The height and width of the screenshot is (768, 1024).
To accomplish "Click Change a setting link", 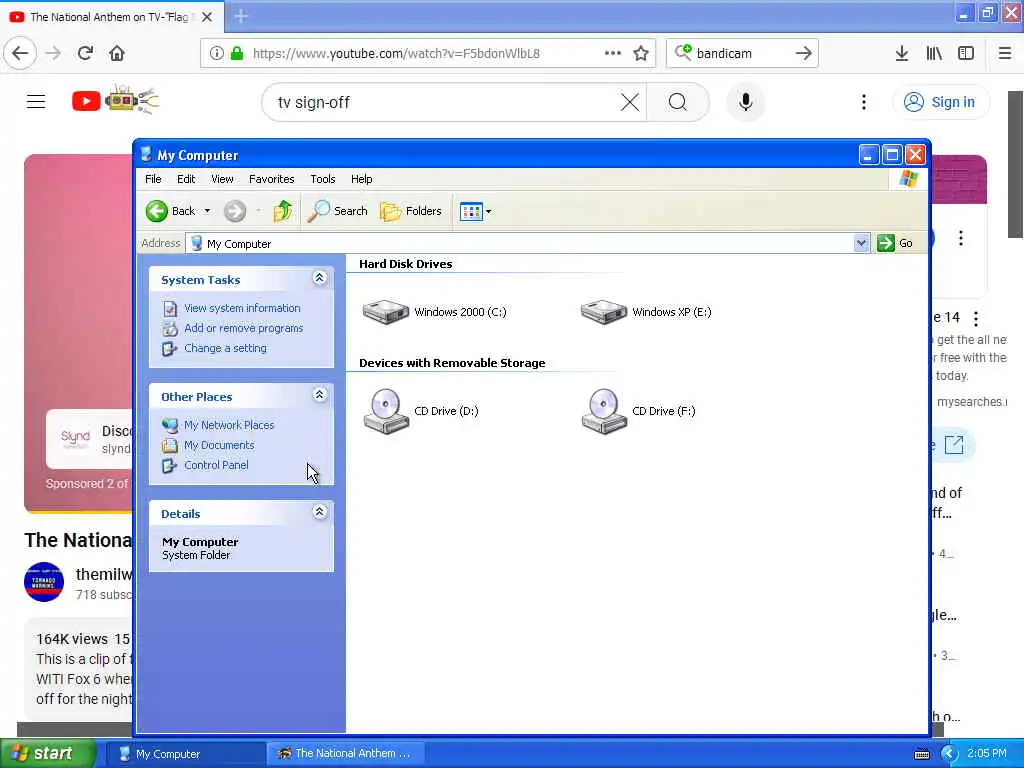I will click(x=225, y=348).
